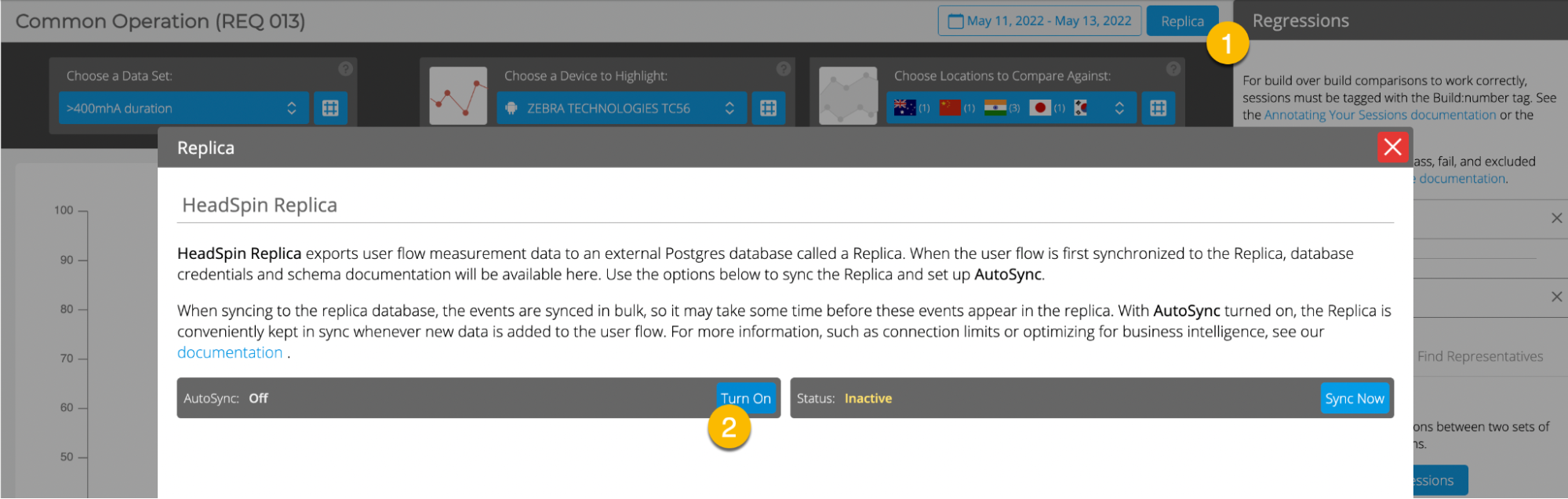Select the China flag location
Screen dimensions: 1568x499
950,107
